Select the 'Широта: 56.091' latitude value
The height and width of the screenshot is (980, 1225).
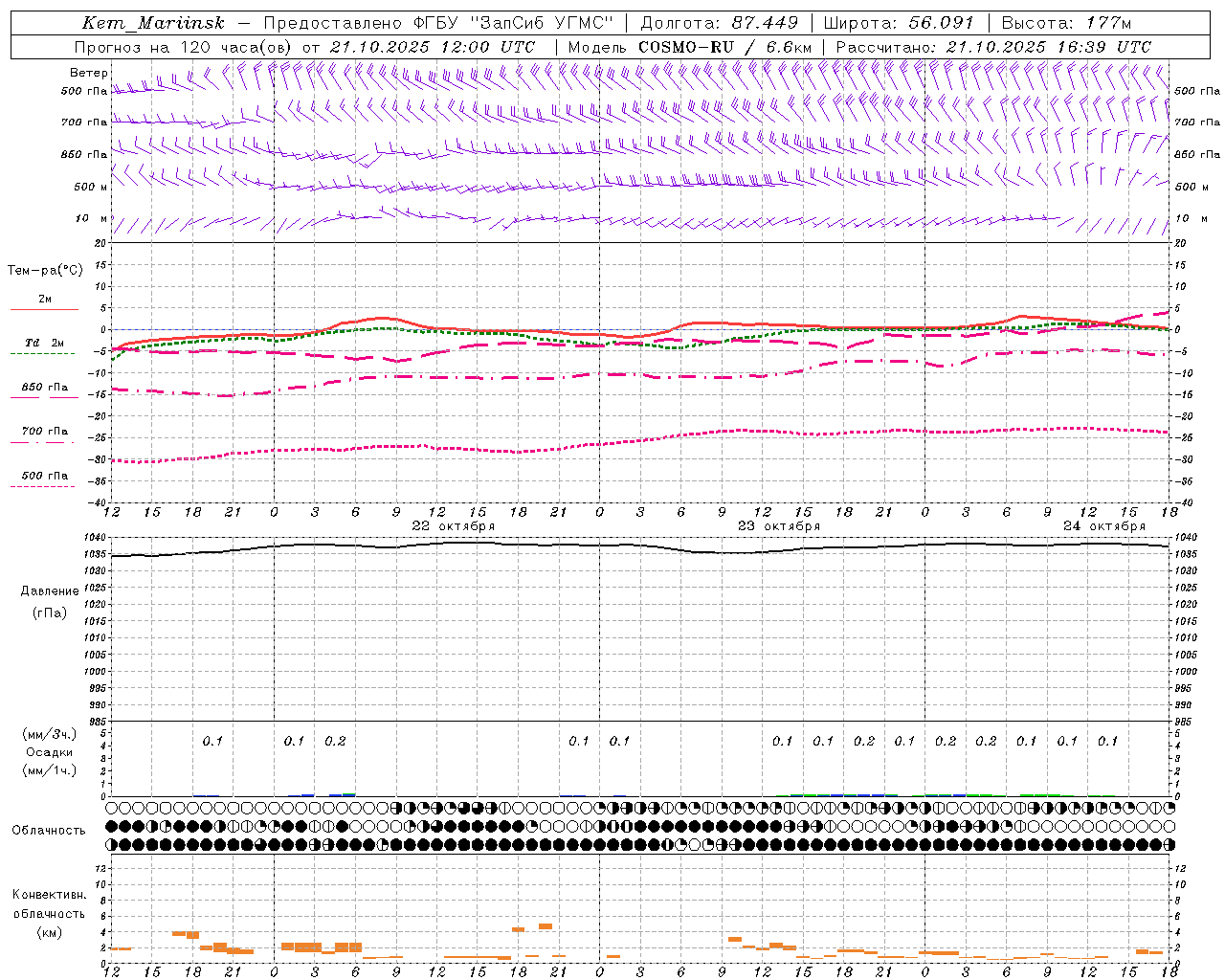point(900,23)
